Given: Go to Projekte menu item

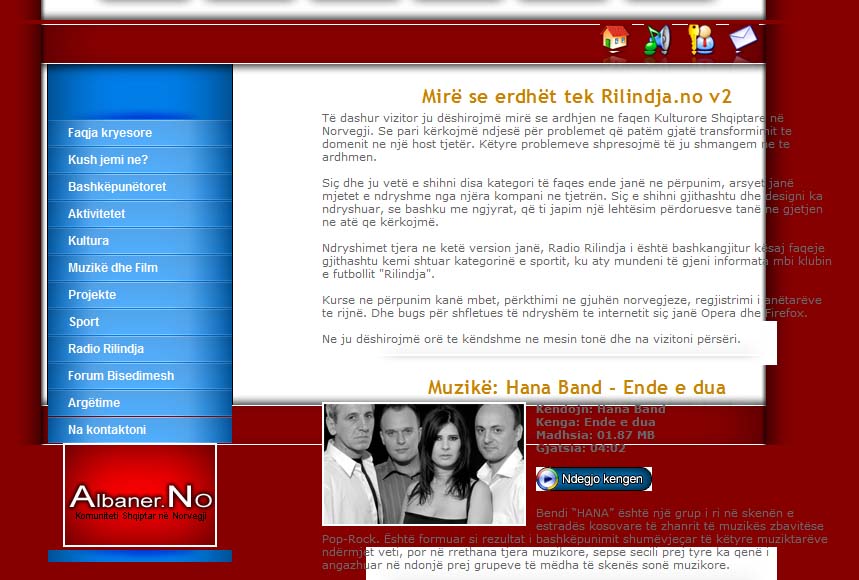Looking at the screenshot, I should point(140,295).
